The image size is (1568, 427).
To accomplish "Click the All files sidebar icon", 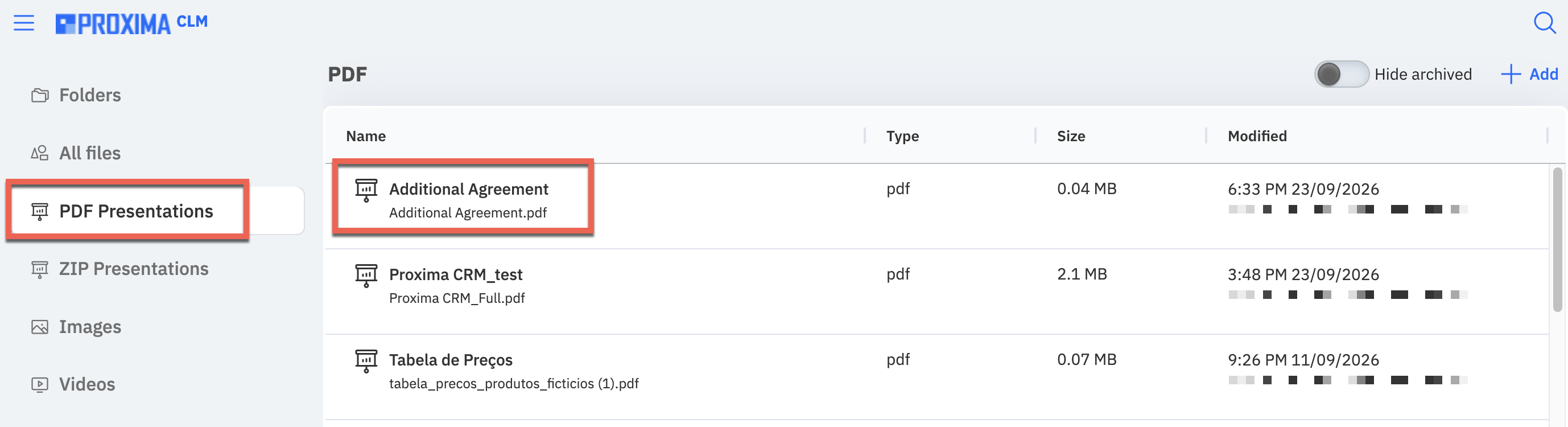I will [x=40, y=153].
